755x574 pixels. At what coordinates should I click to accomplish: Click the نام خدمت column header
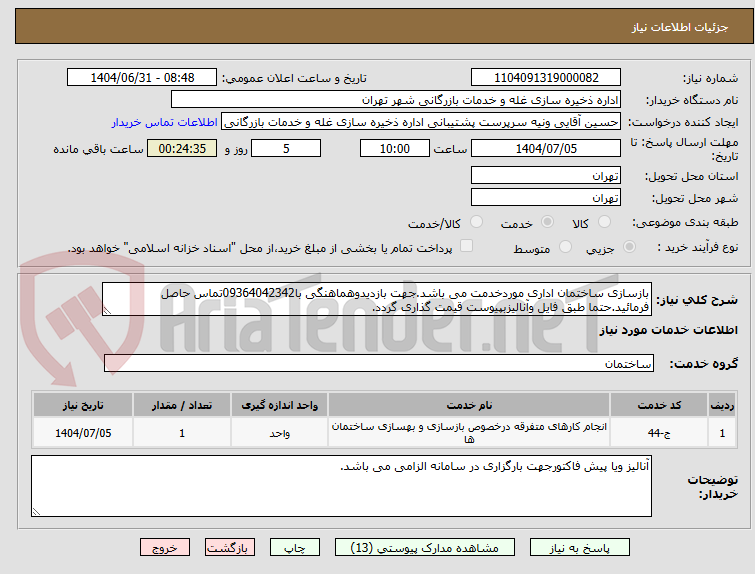(469, 405)
